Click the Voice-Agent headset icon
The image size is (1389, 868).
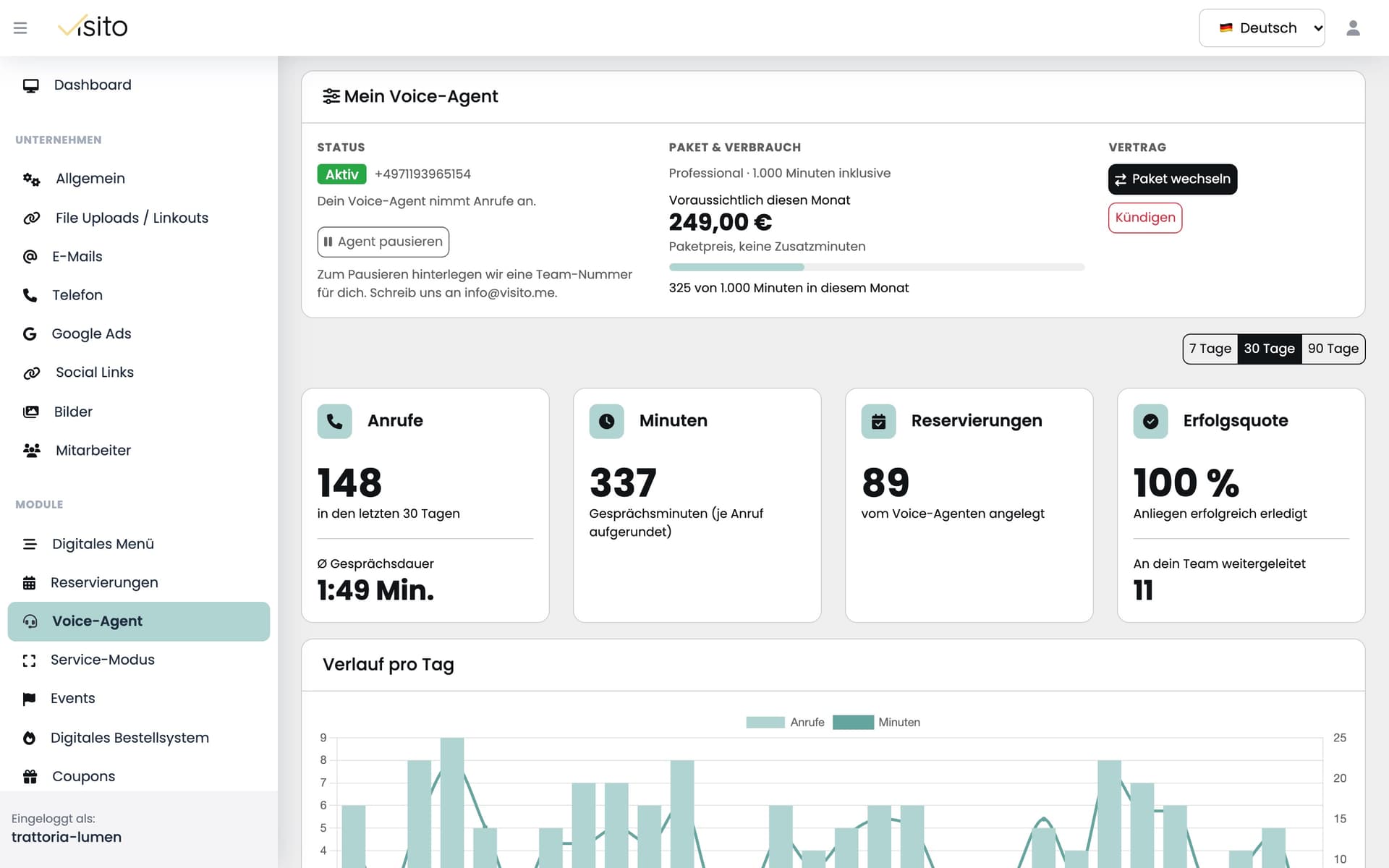tap(30, 621)
